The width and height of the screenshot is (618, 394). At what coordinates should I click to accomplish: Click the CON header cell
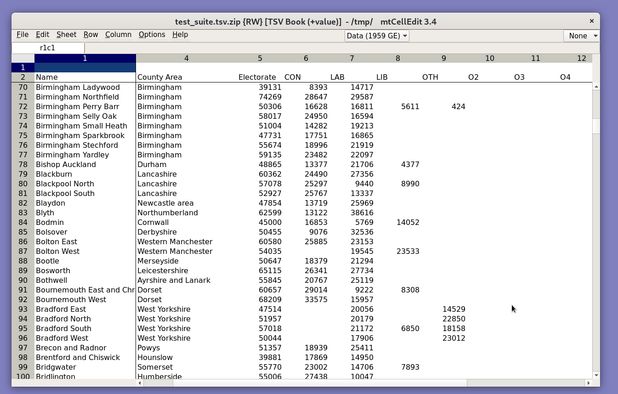306,77
